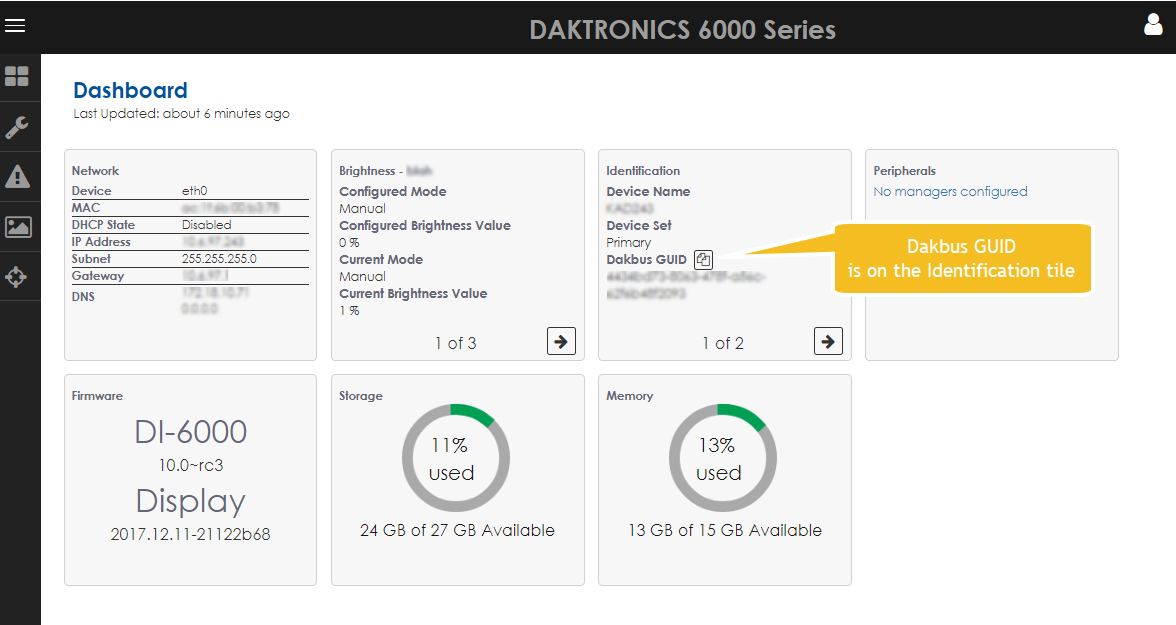The height and width of the screenshot is (625, 1176).
Task: Select the crosshair diagnostics icon
Action: [17, 277]
